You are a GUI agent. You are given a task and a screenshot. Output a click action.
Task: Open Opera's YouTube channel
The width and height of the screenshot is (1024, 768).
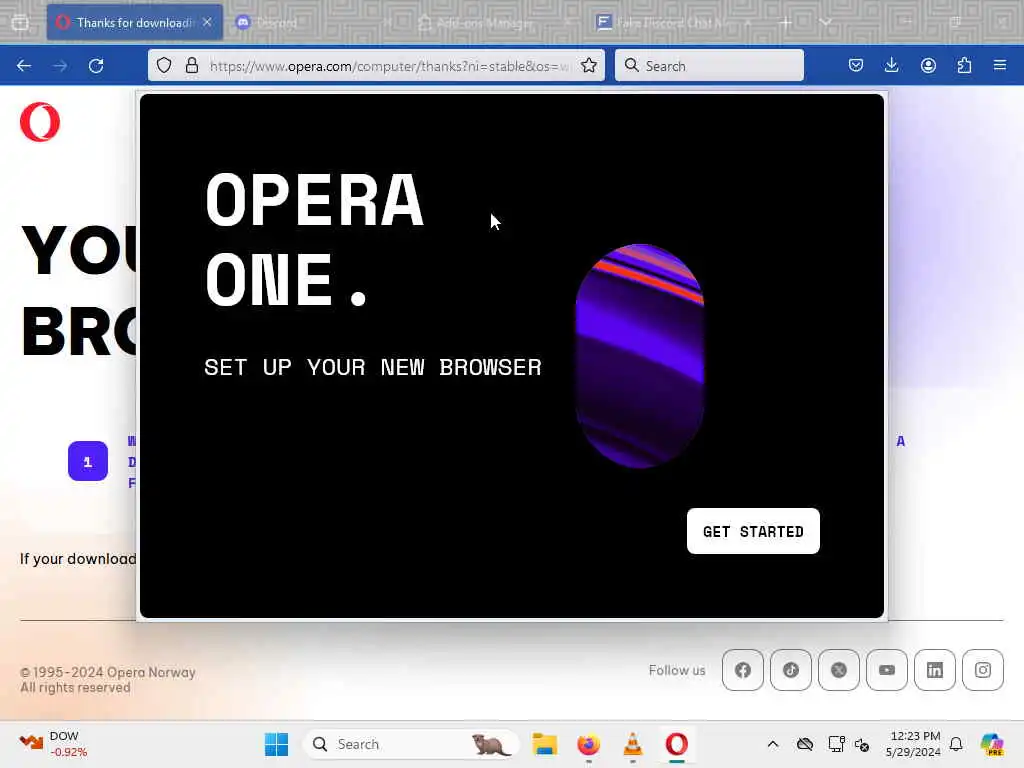click(887, 670)
